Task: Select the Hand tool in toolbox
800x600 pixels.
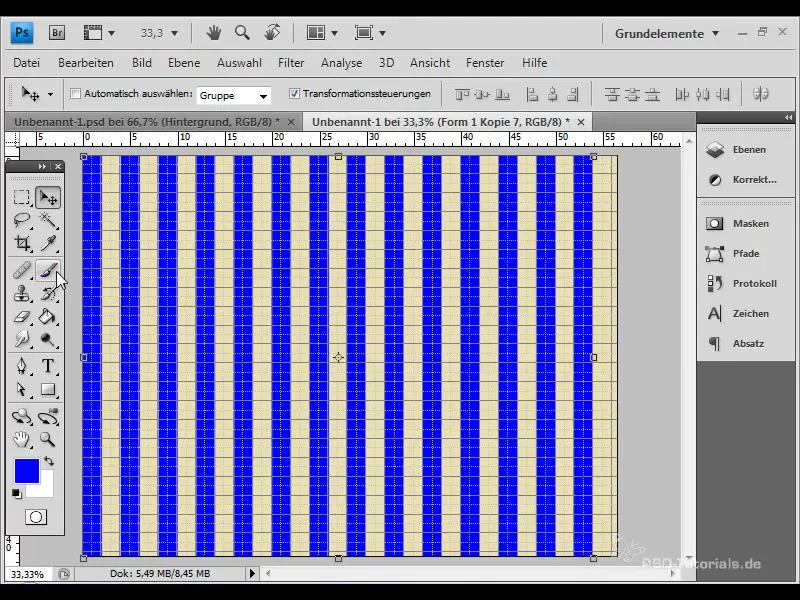Action: point(21,439)
